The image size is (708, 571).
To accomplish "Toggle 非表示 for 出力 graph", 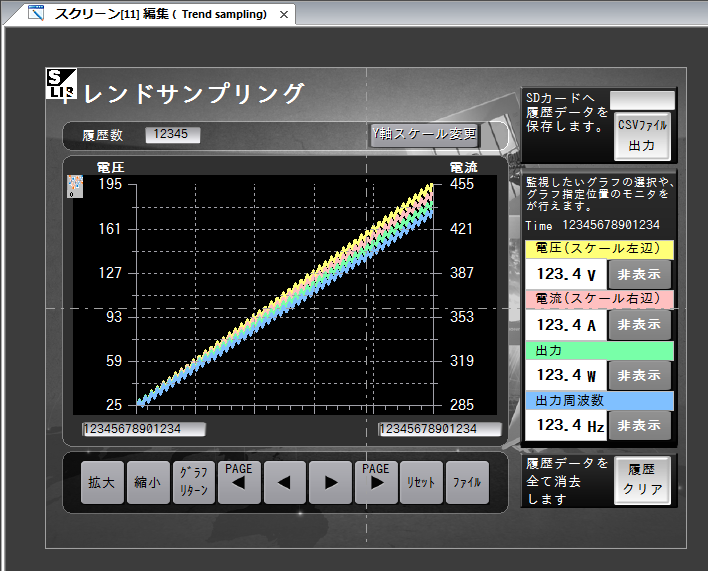I will pos(640,375).
